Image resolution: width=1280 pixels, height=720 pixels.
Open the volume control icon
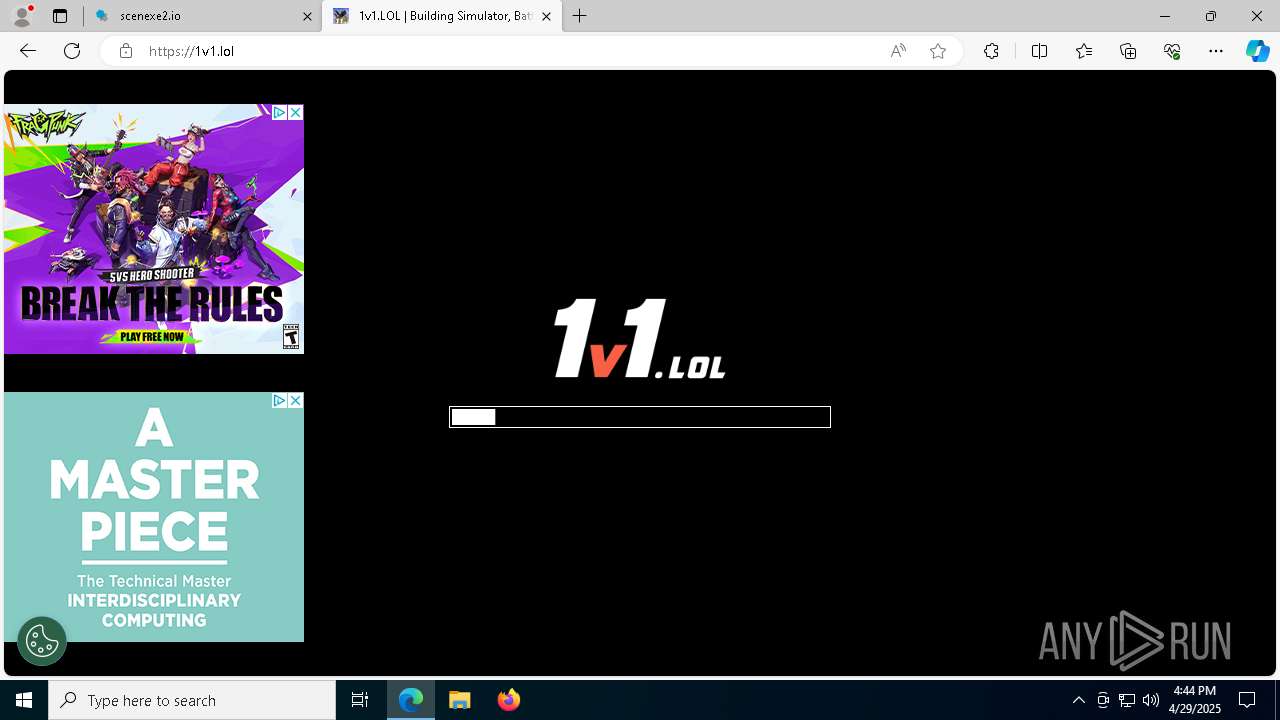[x=1151, y=700]
